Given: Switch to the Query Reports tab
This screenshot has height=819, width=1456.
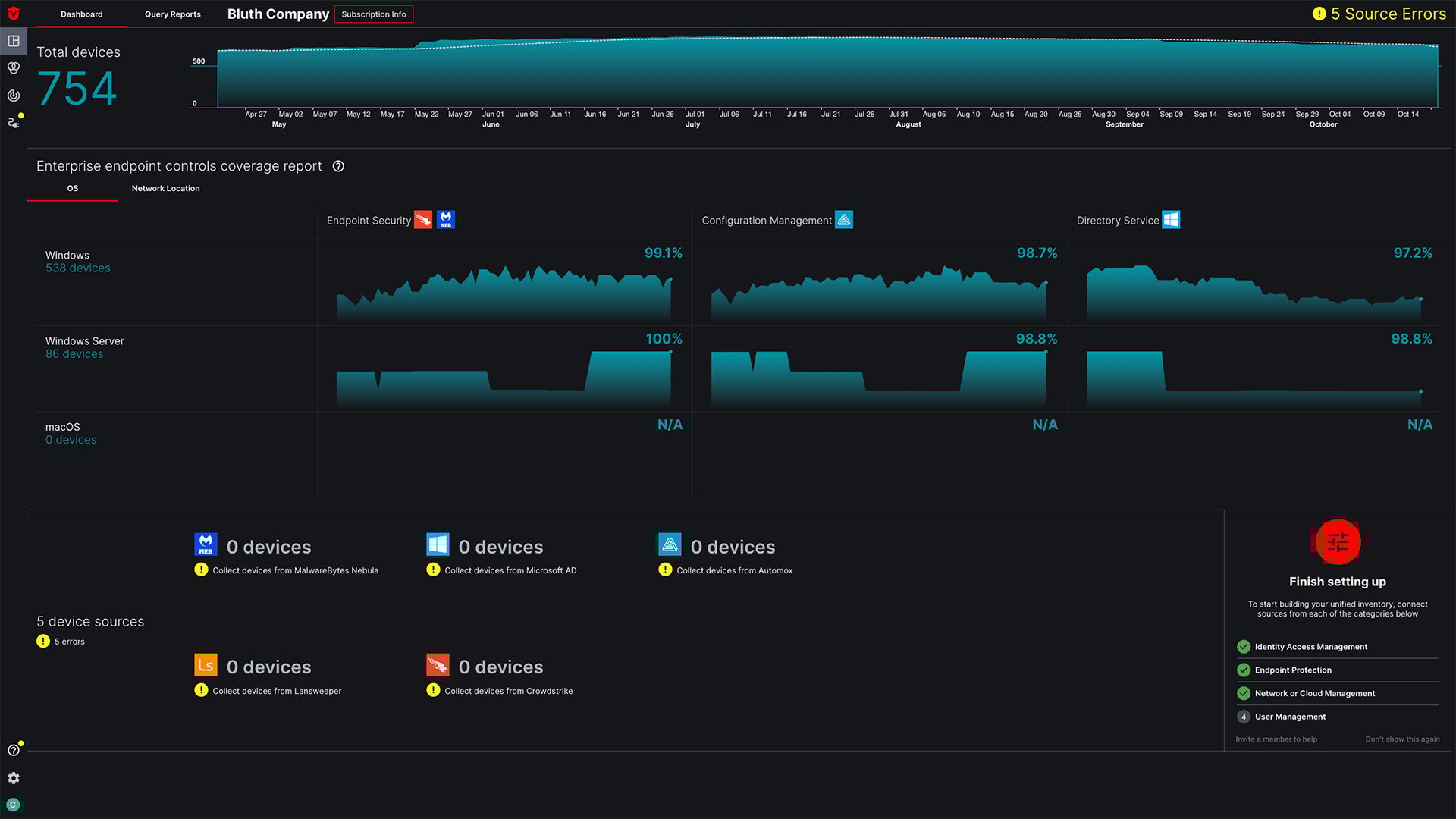Looking at the screenshot, I should [x=173, y=14].
